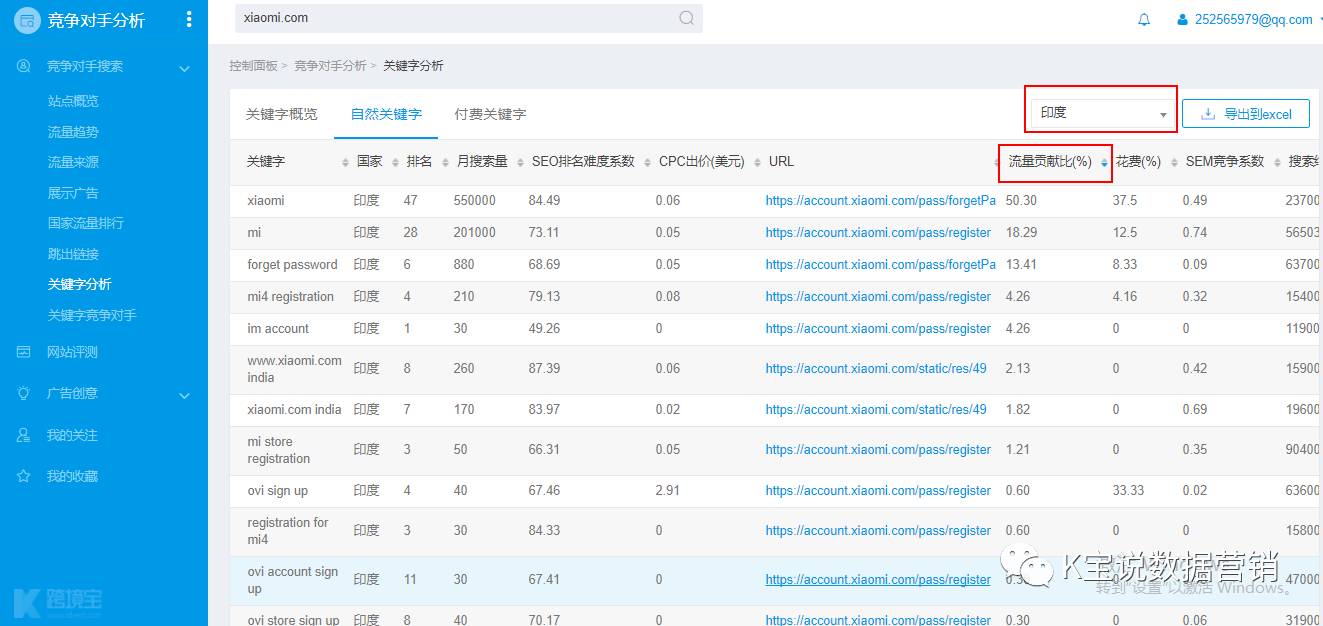
Task: Open the URL link in the xiaomi keyword row
Action: 881,200
